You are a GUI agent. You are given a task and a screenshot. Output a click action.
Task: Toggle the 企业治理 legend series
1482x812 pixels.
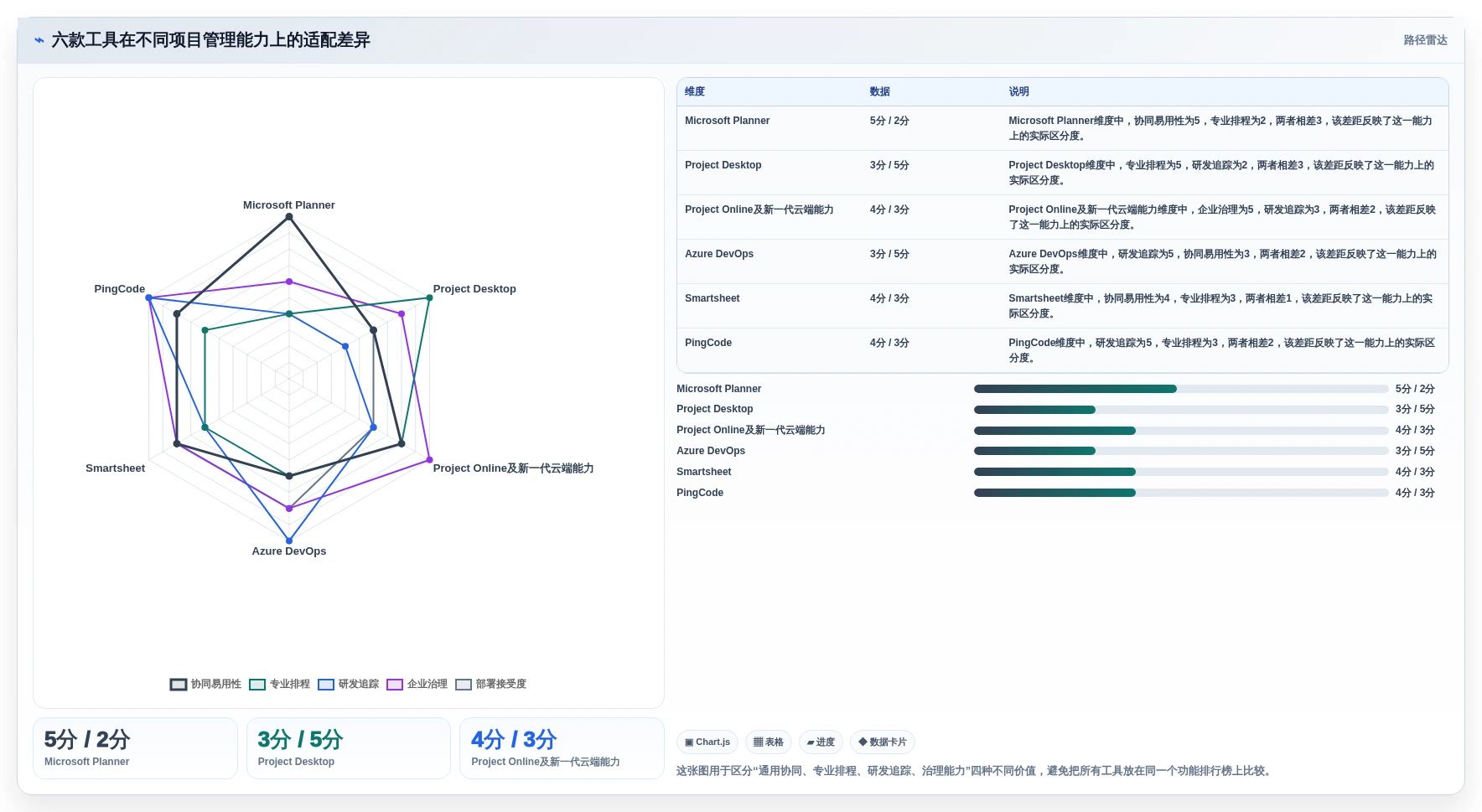[417, 684]
